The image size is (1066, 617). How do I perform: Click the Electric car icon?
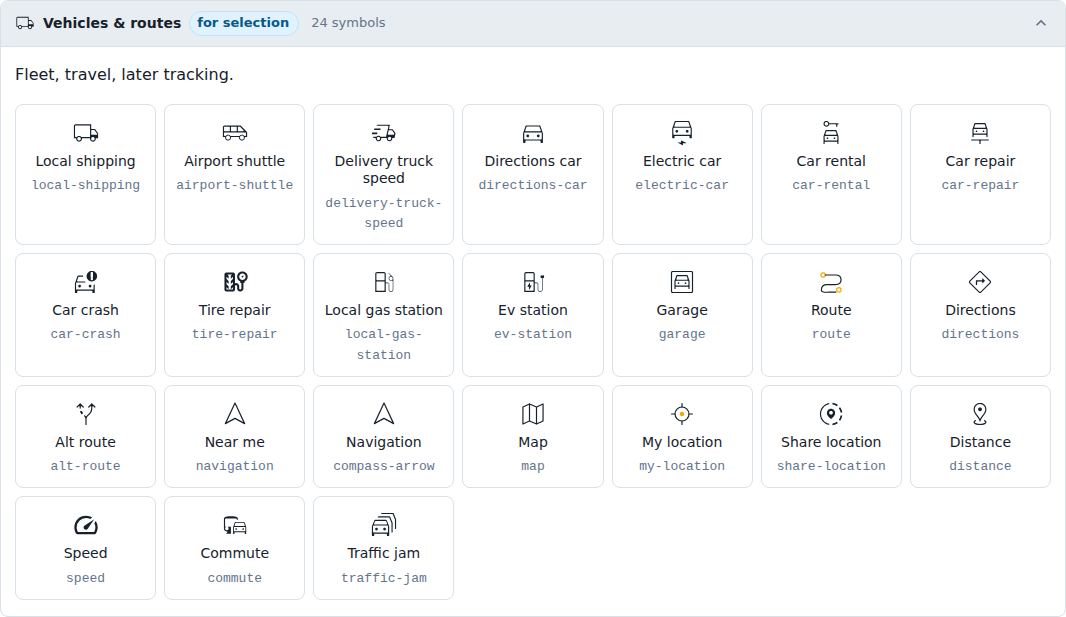682,133
